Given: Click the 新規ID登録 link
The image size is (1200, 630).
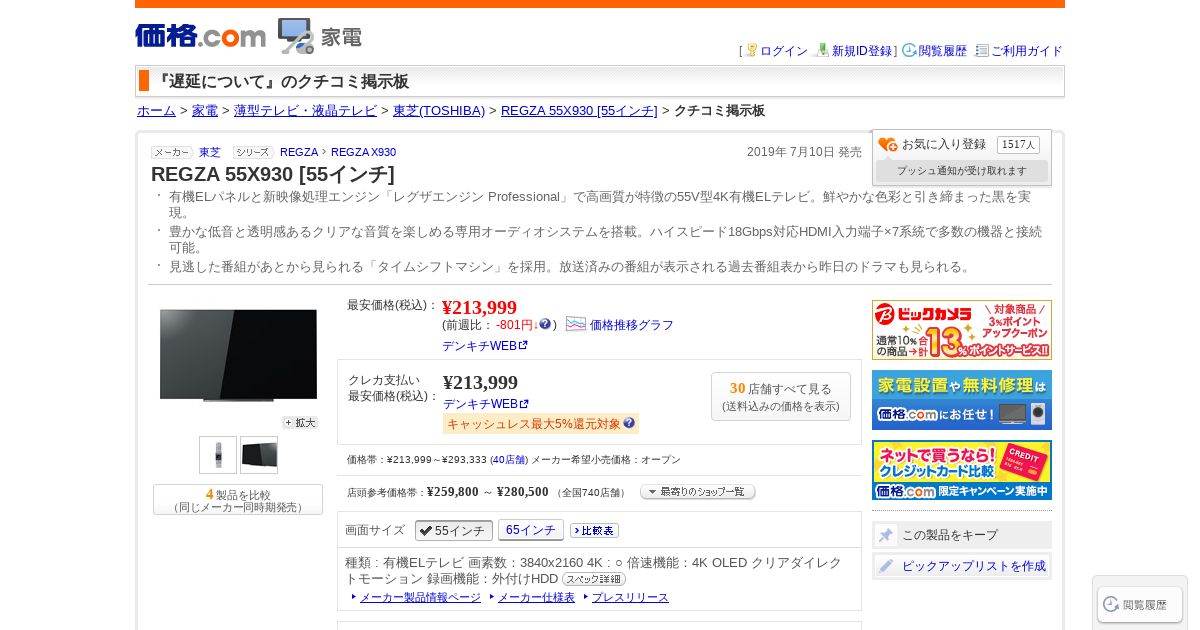Looking at the screenshot, I should (x=862, y=51).
